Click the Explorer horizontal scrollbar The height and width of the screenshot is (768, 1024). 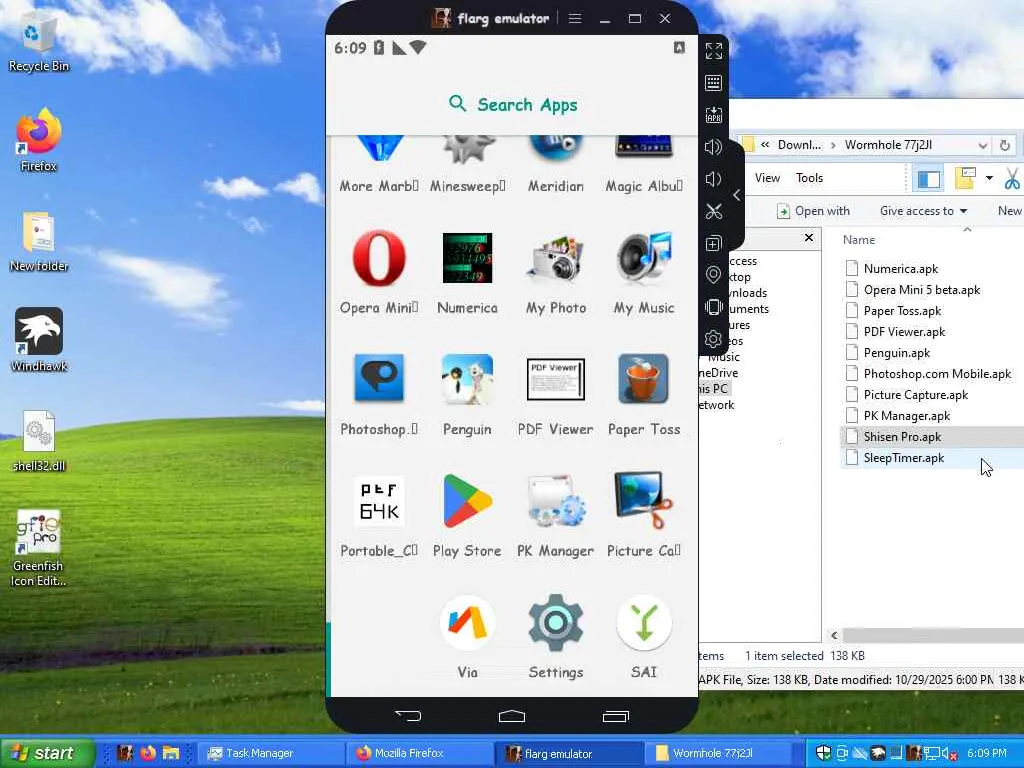click(x=932, y=635)
